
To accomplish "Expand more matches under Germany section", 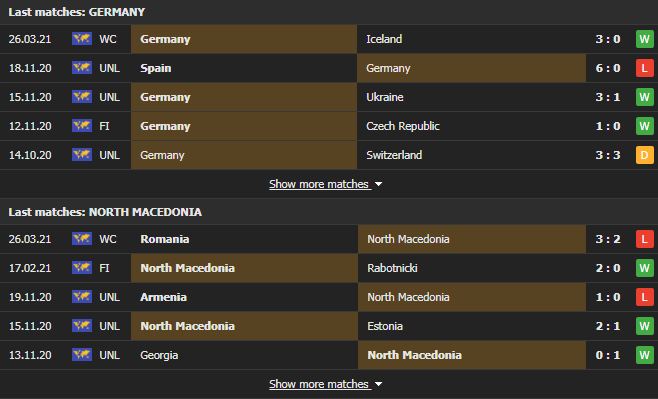I will click(319, 184).
